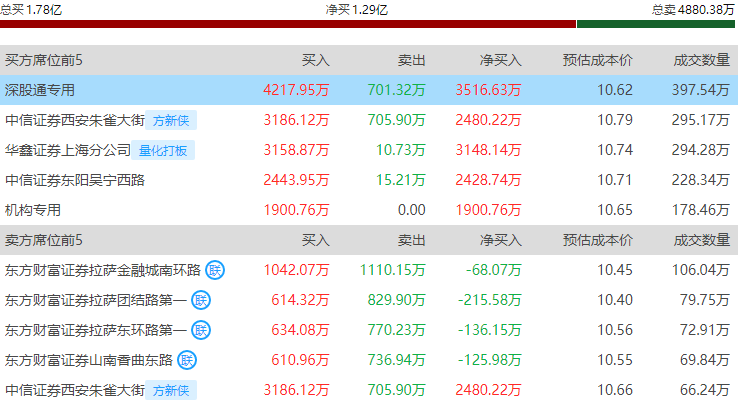Click 成交数量 header in seller table
Image resolution: width=738 pixels, height=401 pixels.
click(x=702, y=240)
